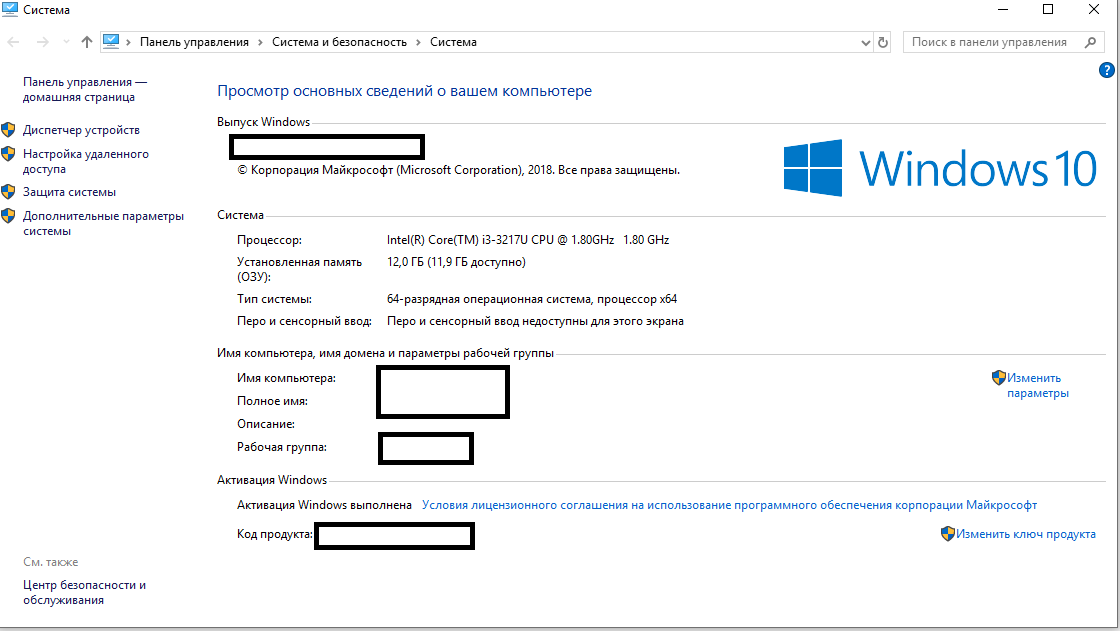This screenshot has width=1120, height=631.
Task: Go up one level arrow
Action: [x=87, y=42]
